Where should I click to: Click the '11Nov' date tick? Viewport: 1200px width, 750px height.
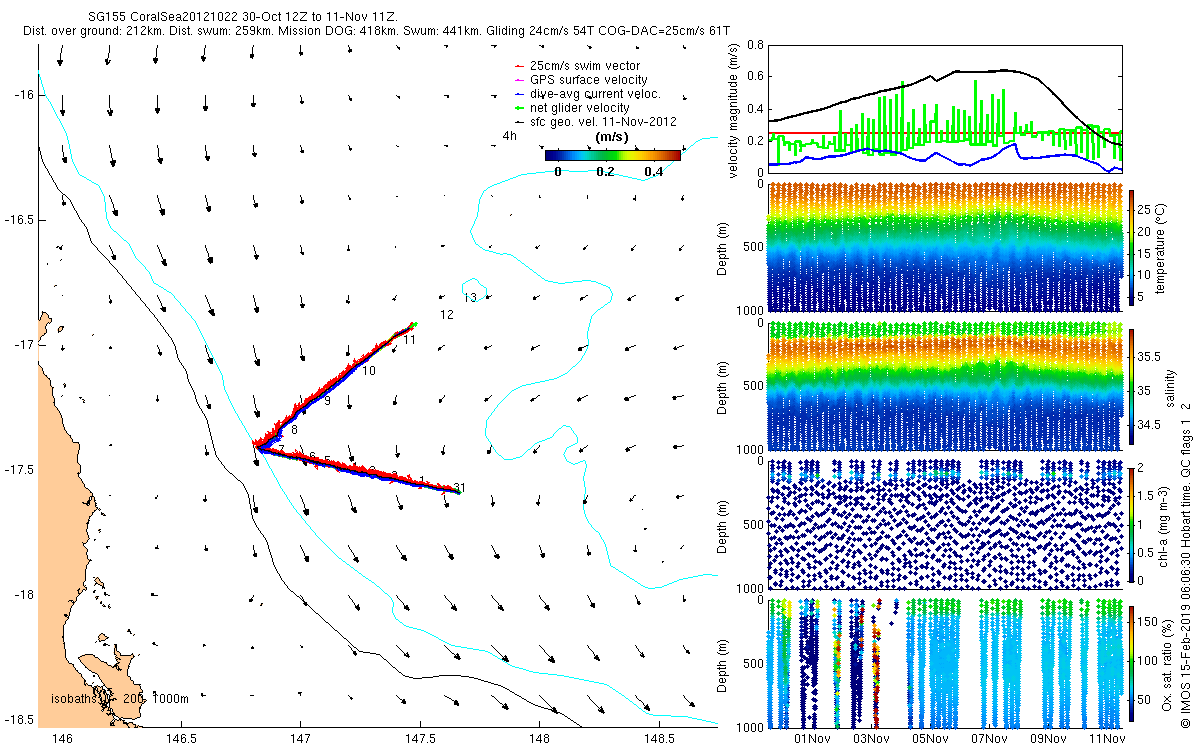tap(1108, 739)
